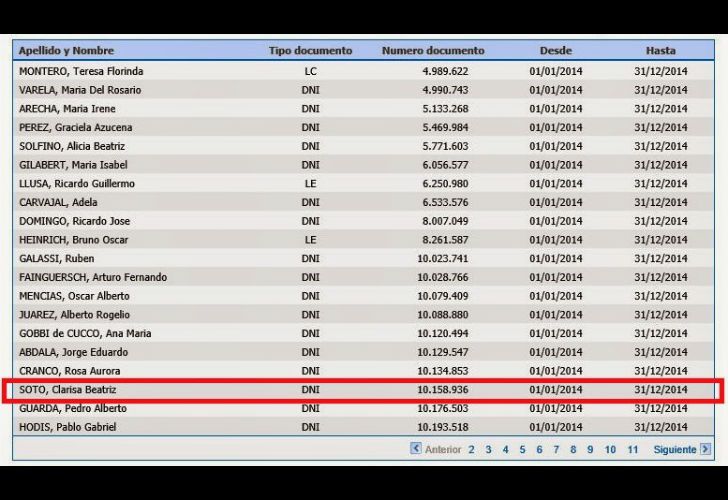This screenshot has height=500, width=728.
Task: Select page 9 in pagination
Action: tap(590, 449)
